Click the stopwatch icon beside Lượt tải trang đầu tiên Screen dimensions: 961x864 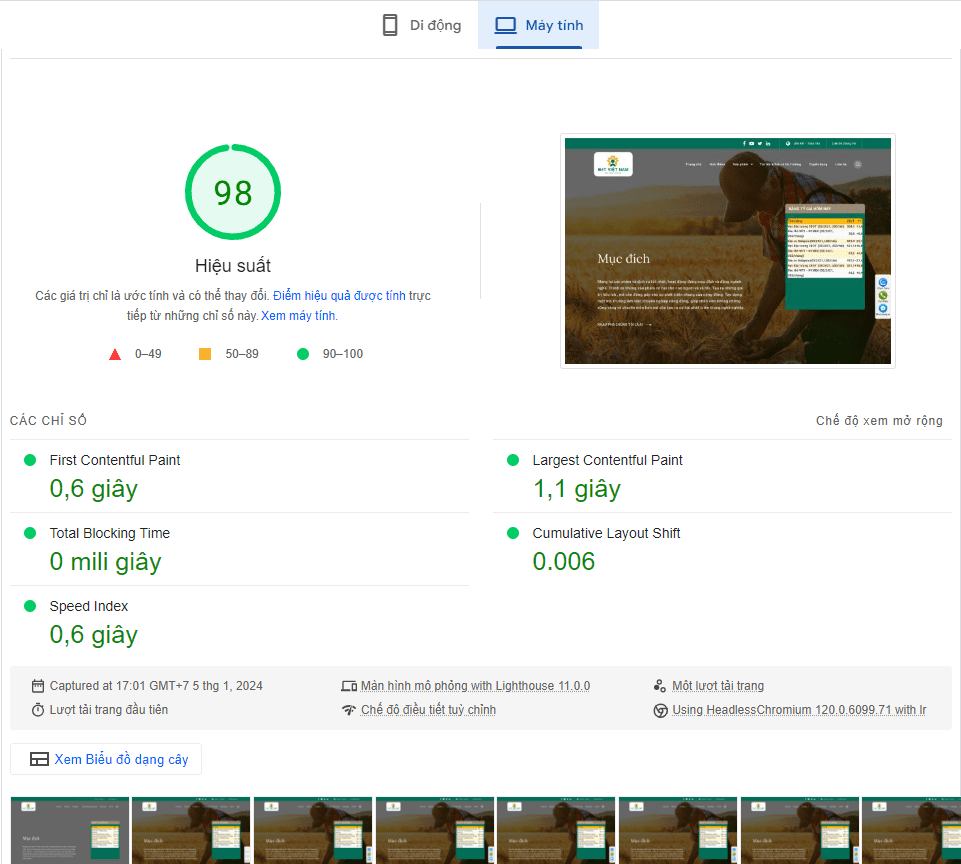[38, 710]
